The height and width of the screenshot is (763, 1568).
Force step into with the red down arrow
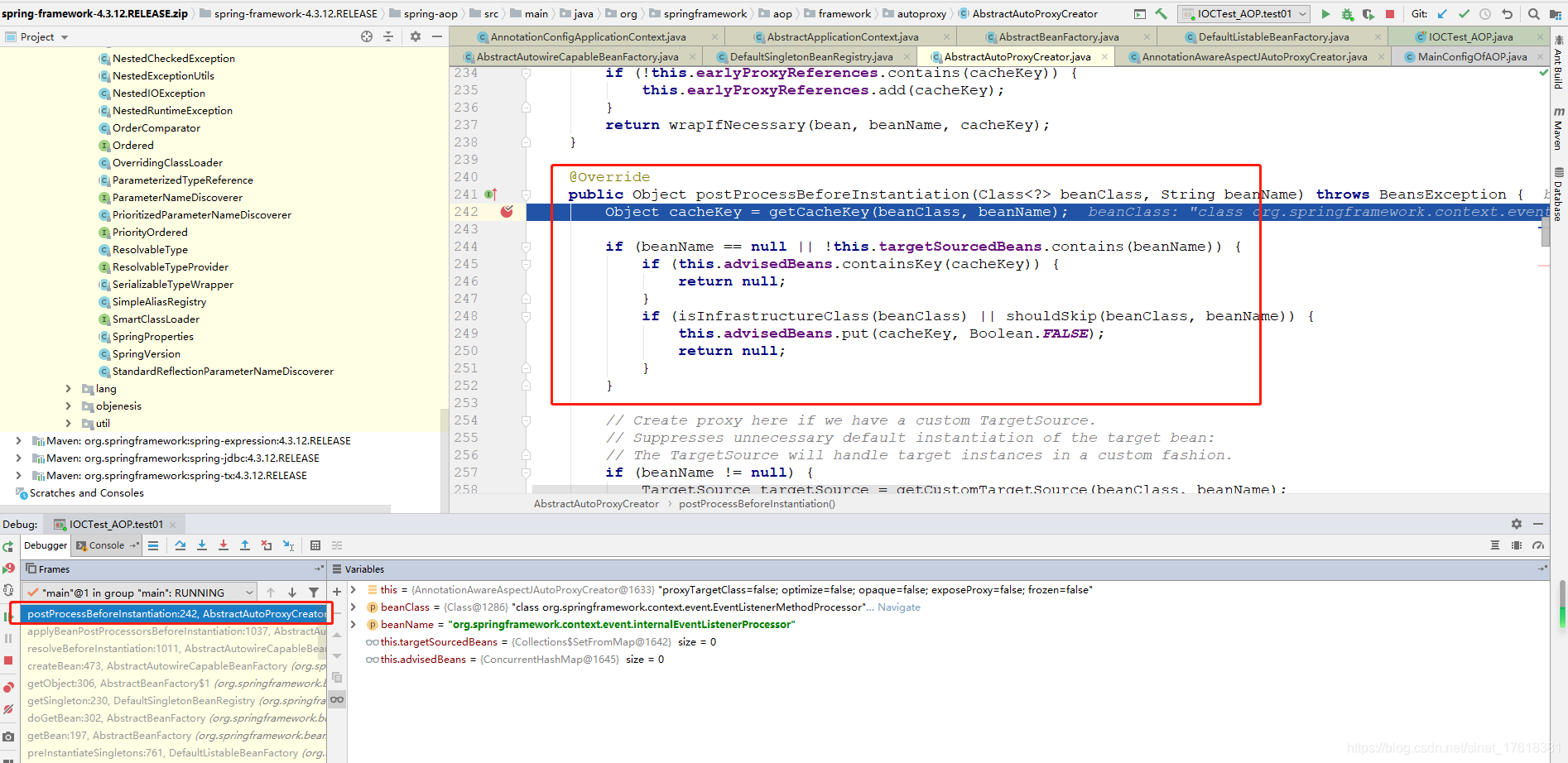pos(224,545)
